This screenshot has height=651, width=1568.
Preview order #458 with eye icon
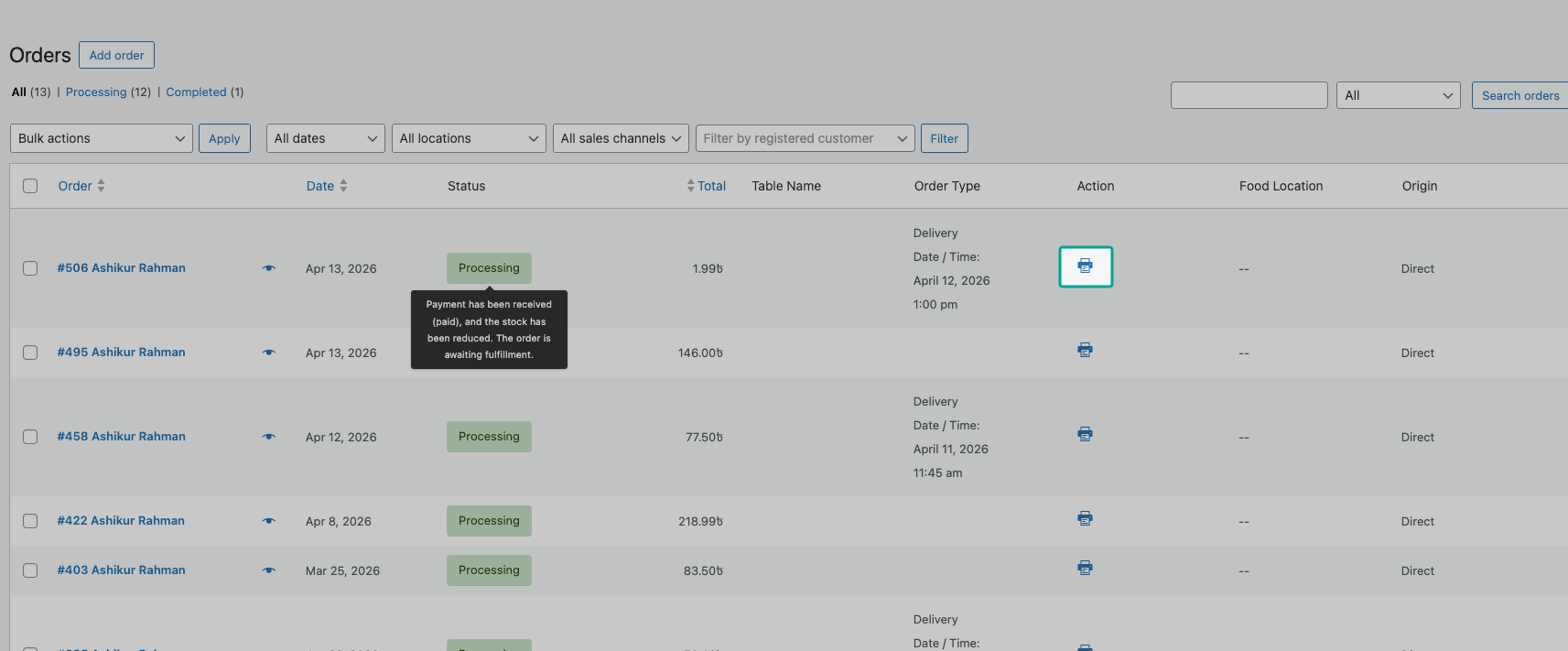(268, 437)
